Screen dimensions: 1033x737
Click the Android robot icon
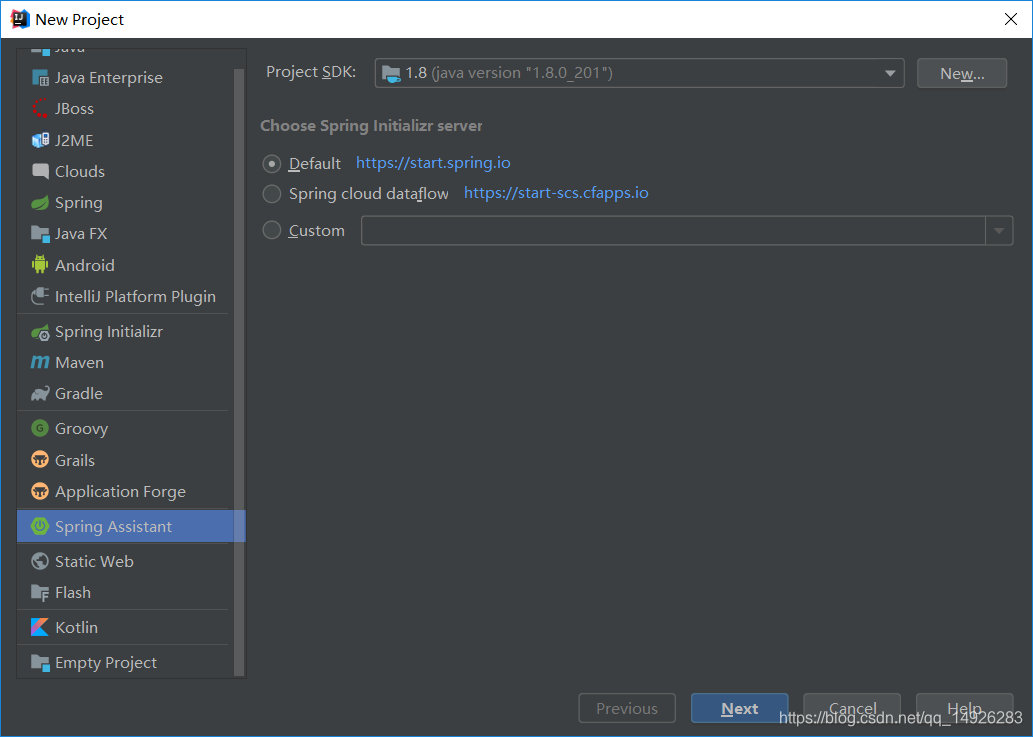point(40,265)
